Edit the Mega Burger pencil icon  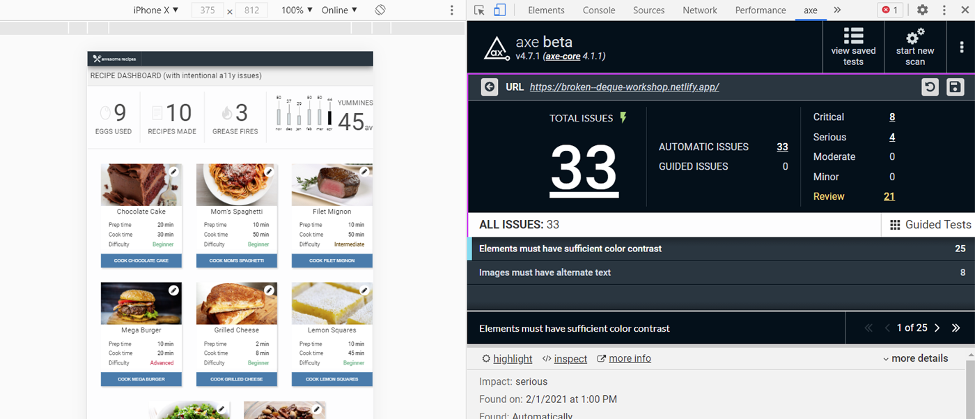[x=174, y=290]
